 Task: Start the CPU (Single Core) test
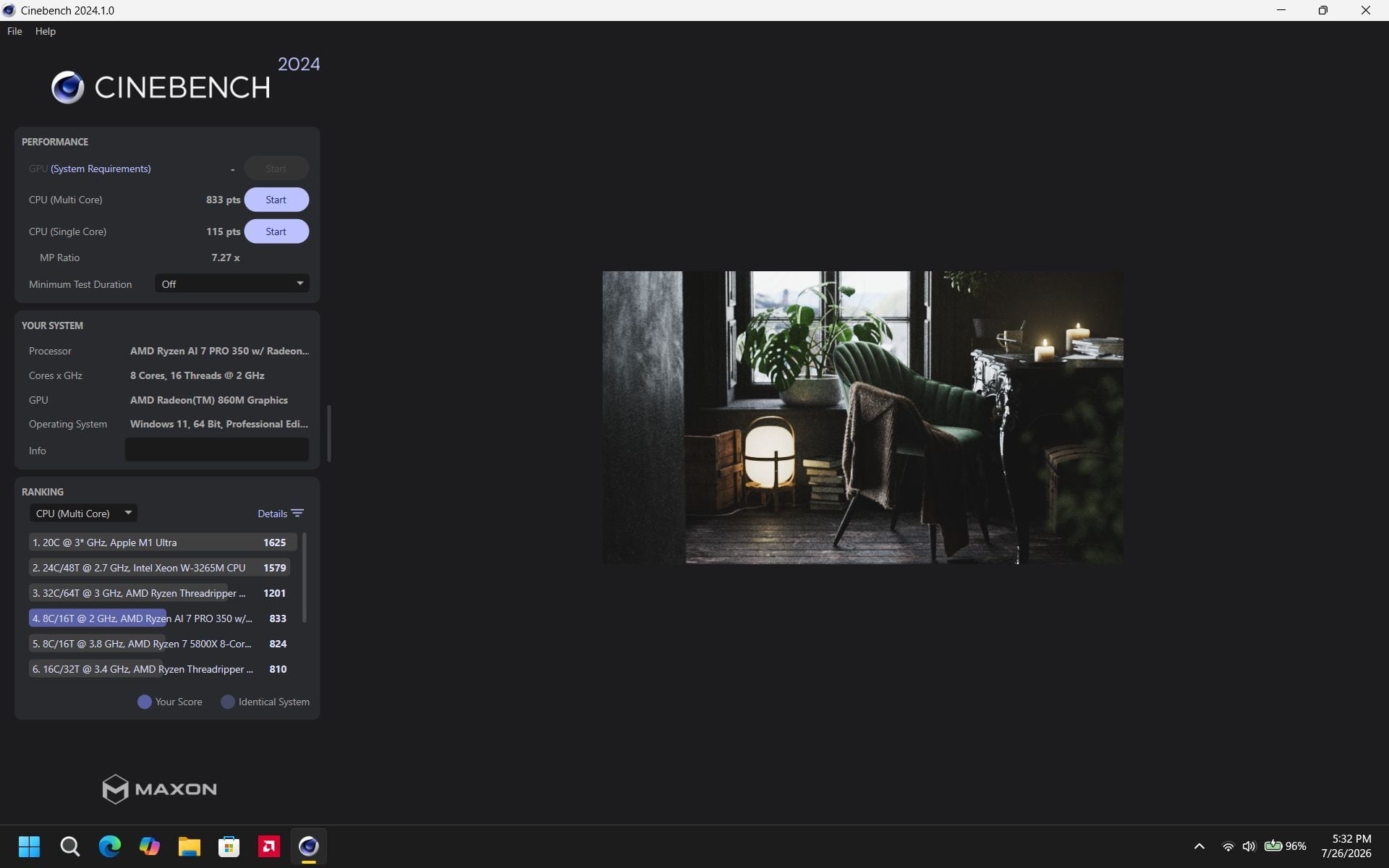pos(276,231)
